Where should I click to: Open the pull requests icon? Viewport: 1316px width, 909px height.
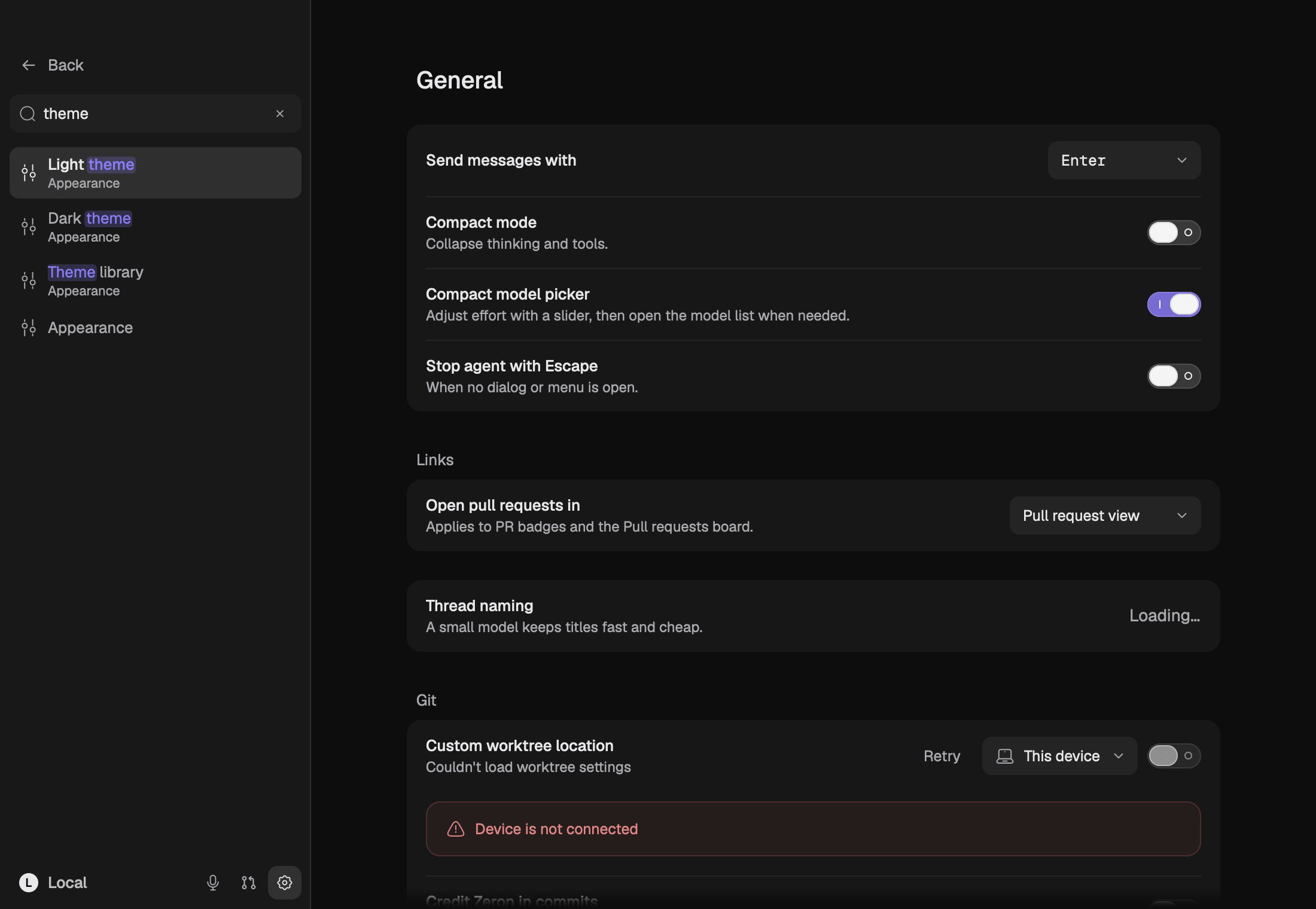click(249, 883)
